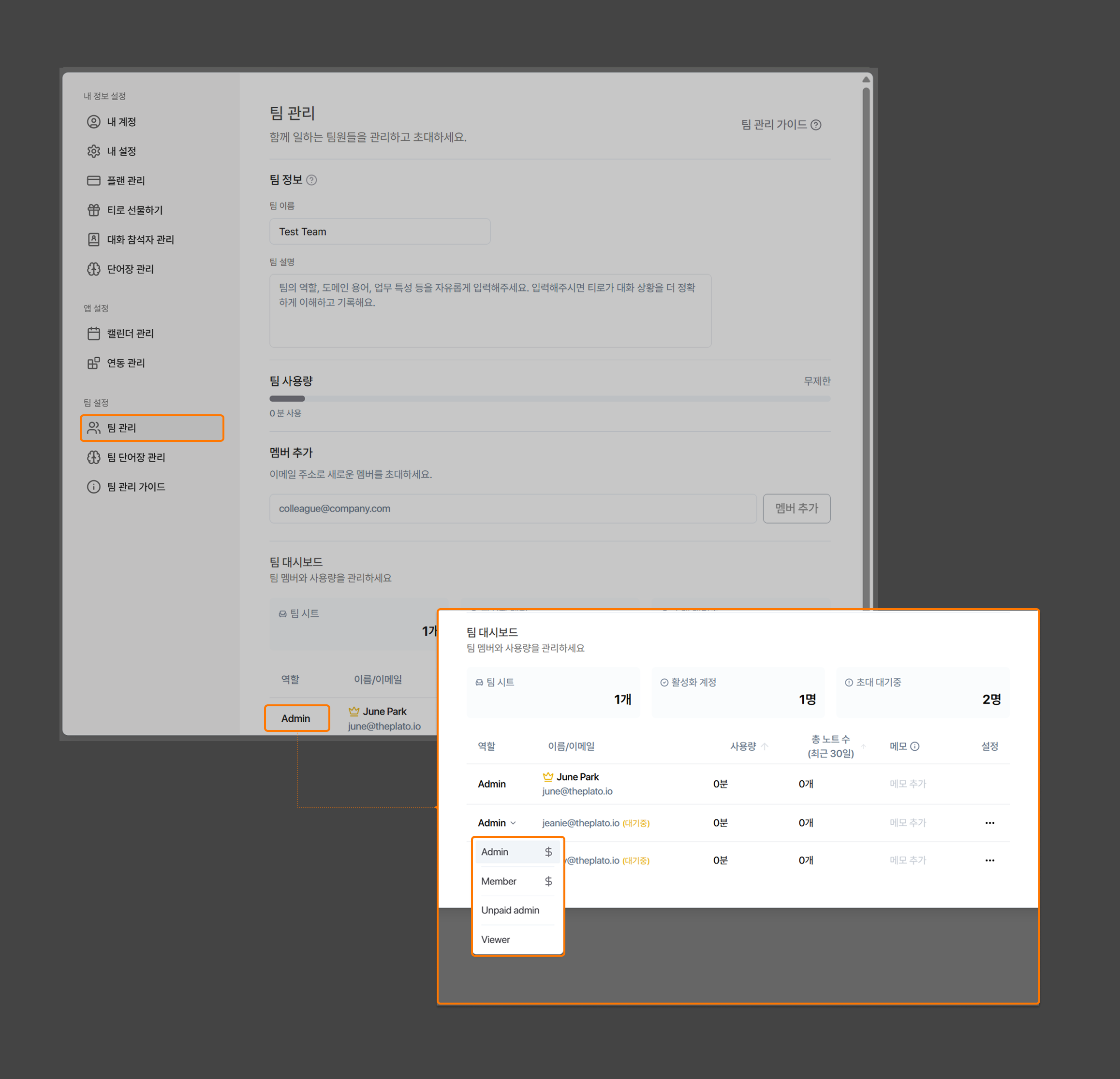
Task: Click the 메모 info icon in table header
Action: tap(915, 746)
